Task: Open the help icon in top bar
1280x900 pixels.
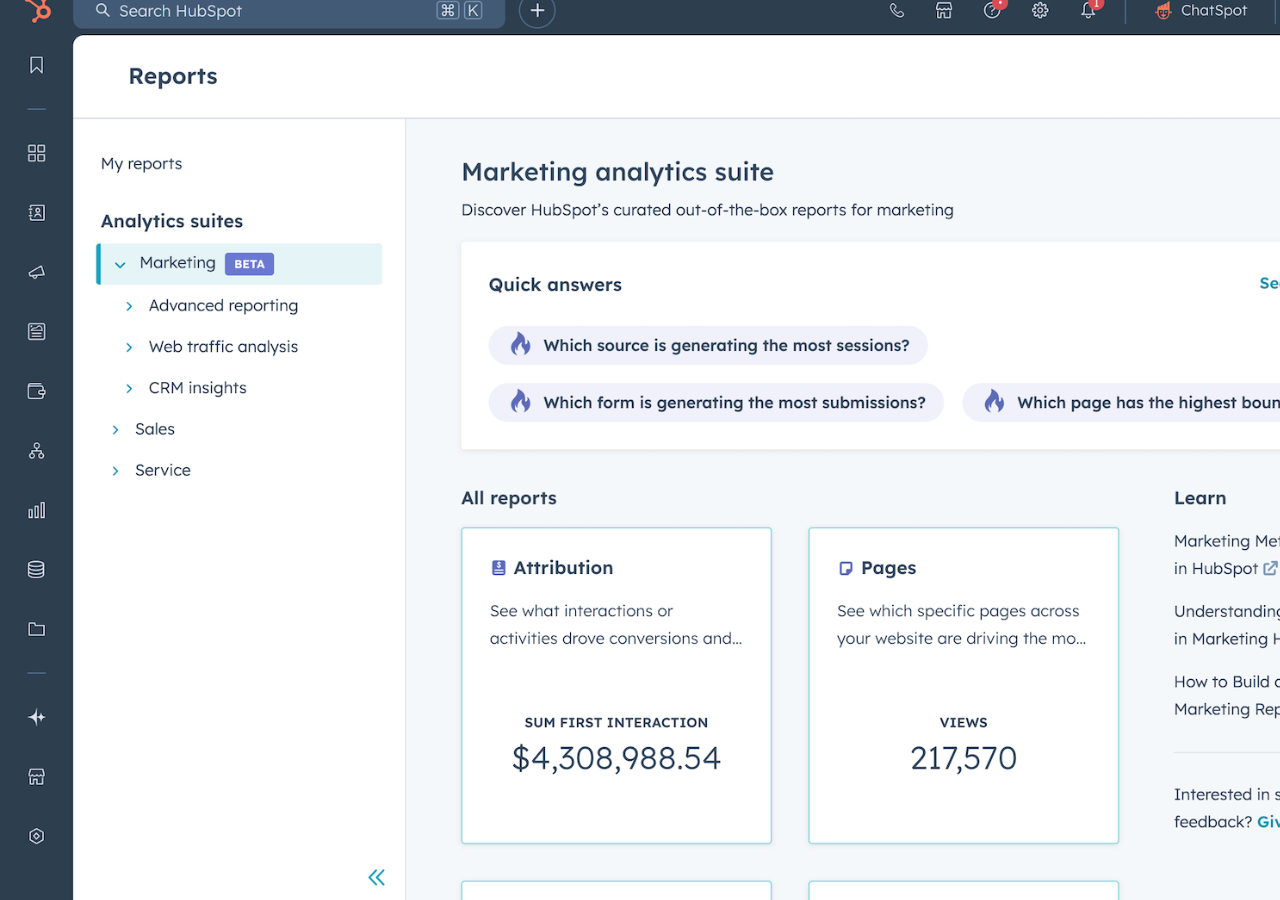Action: click(x=992, y=11)
